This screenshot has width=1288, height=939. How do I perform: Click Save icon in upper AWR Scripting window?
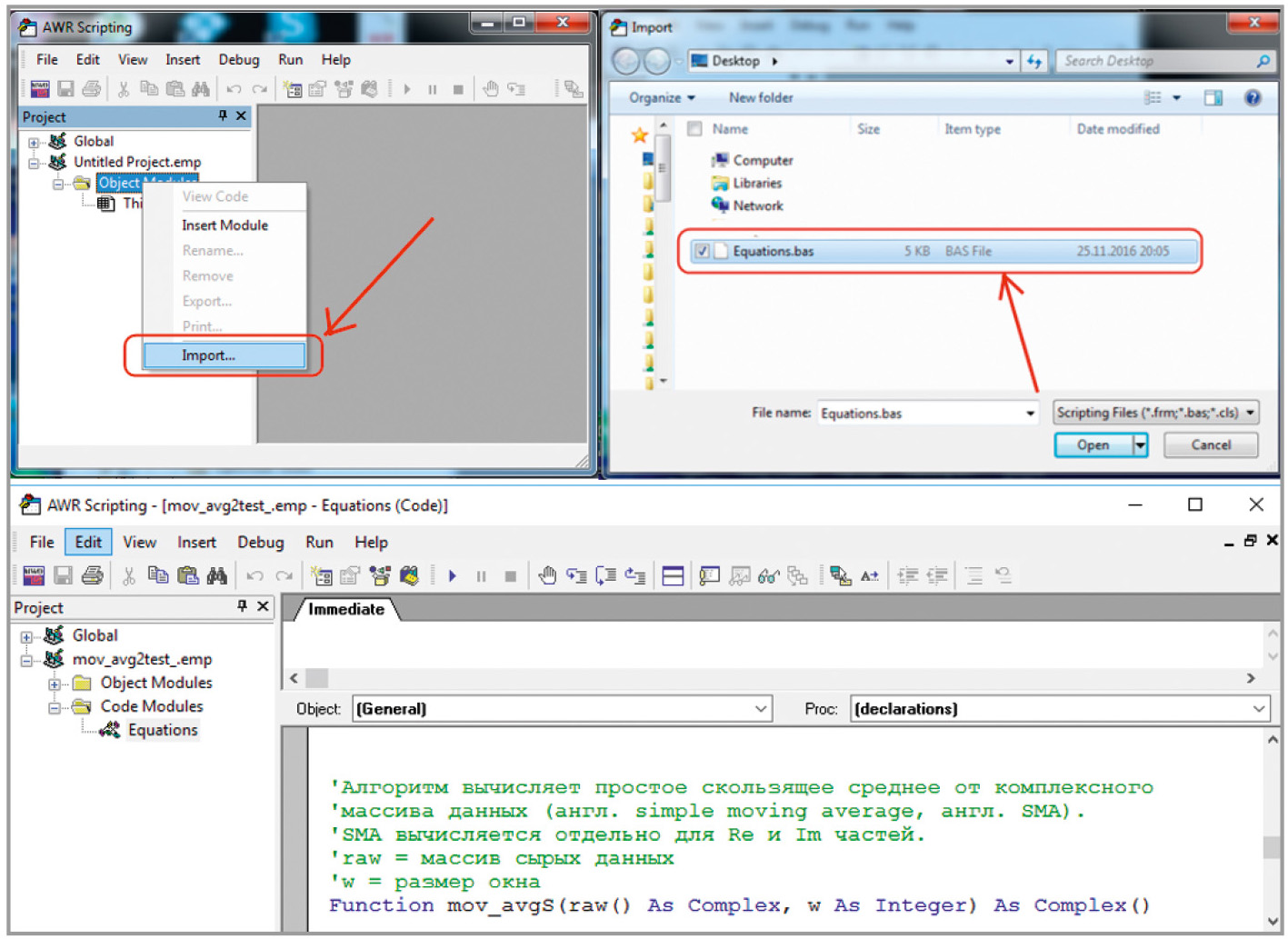coord(65,88)
